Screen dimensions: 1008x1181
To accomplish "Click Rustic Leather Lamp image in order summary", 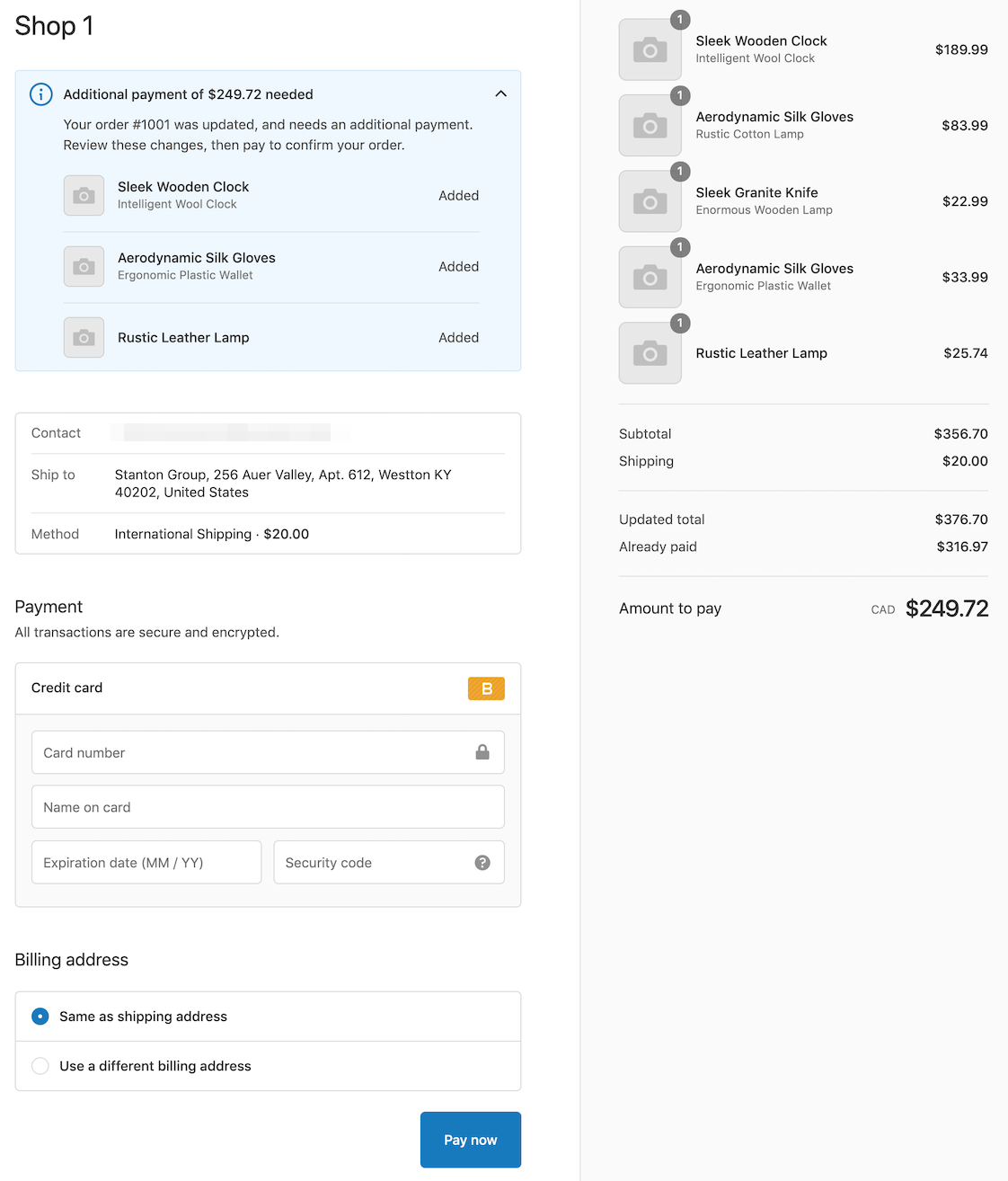I will 650,354.
